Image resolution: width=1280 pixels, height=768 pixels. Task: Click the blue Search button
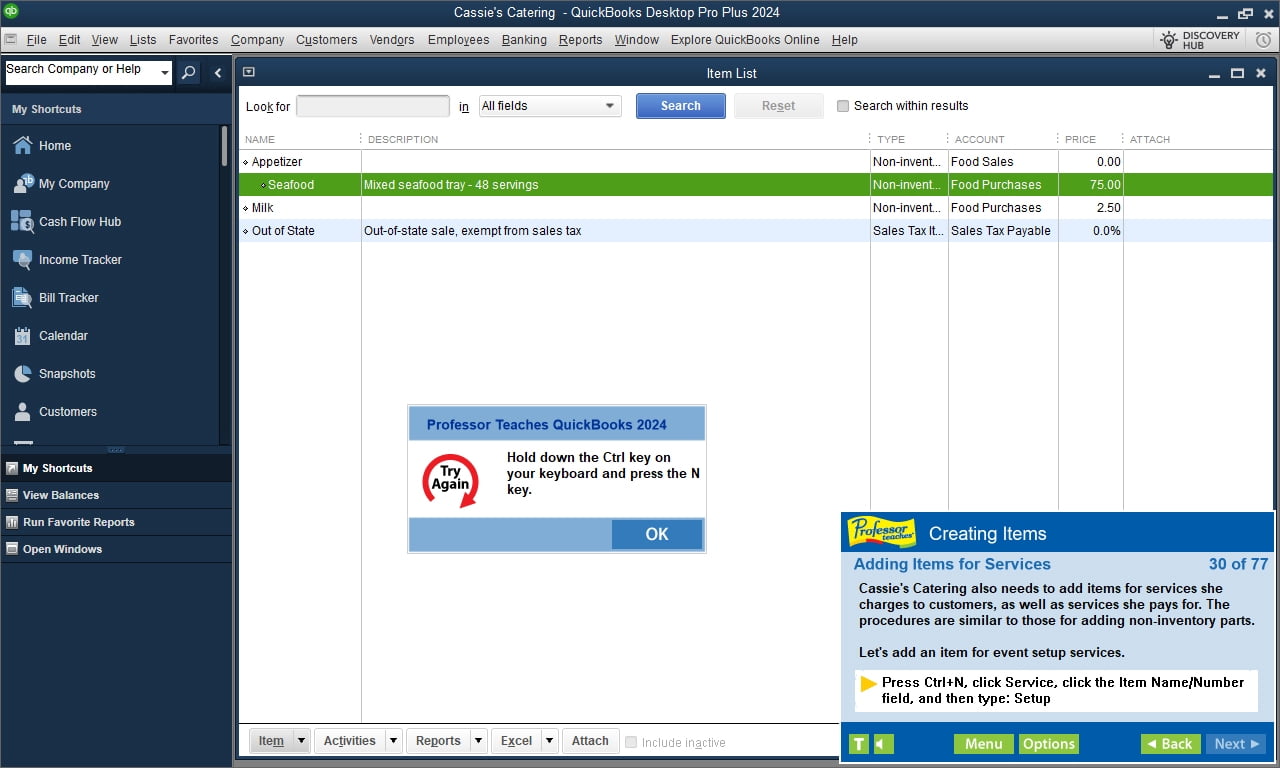681,106
